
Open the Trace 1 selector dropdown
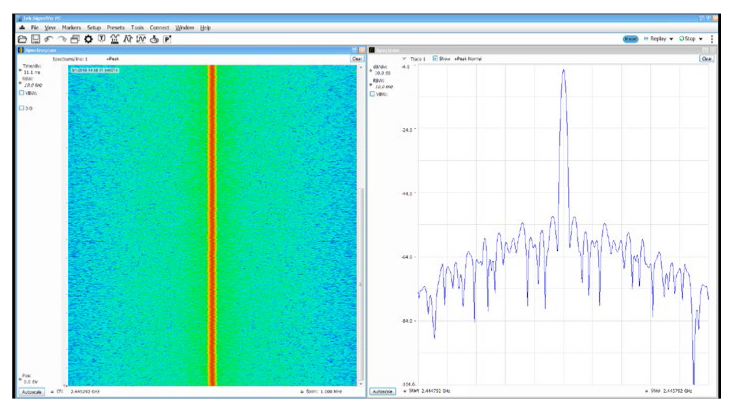[x=404, y=59]
